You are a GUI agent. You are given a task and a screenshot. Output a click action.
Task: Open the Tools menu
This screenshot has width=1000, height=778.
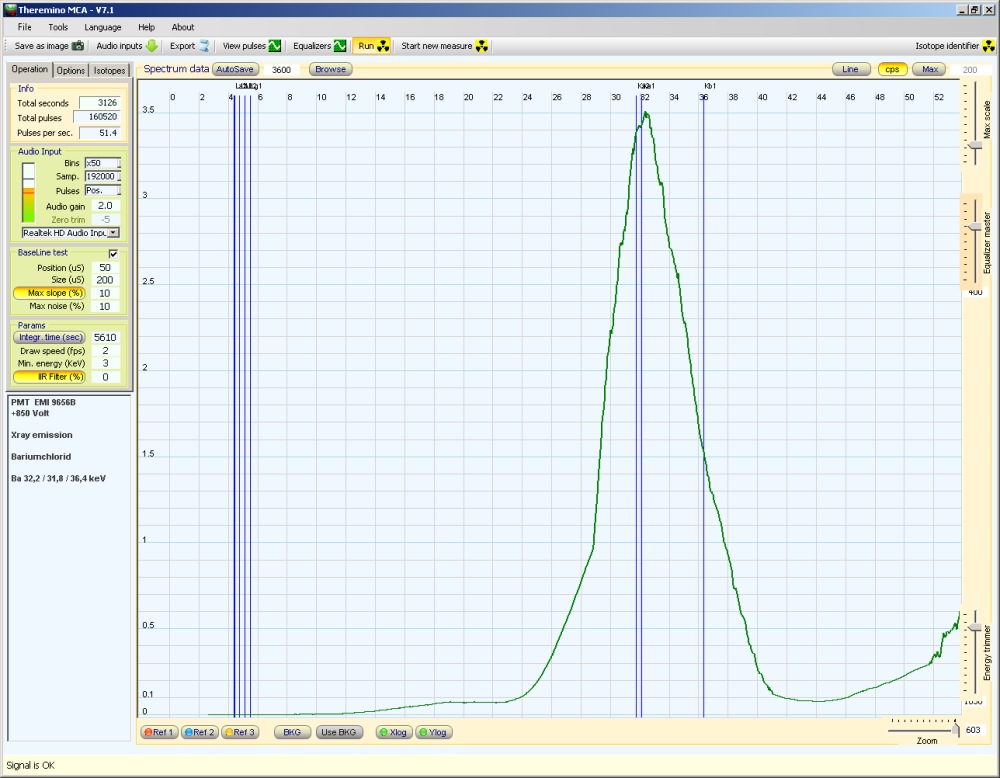(58, 27)
